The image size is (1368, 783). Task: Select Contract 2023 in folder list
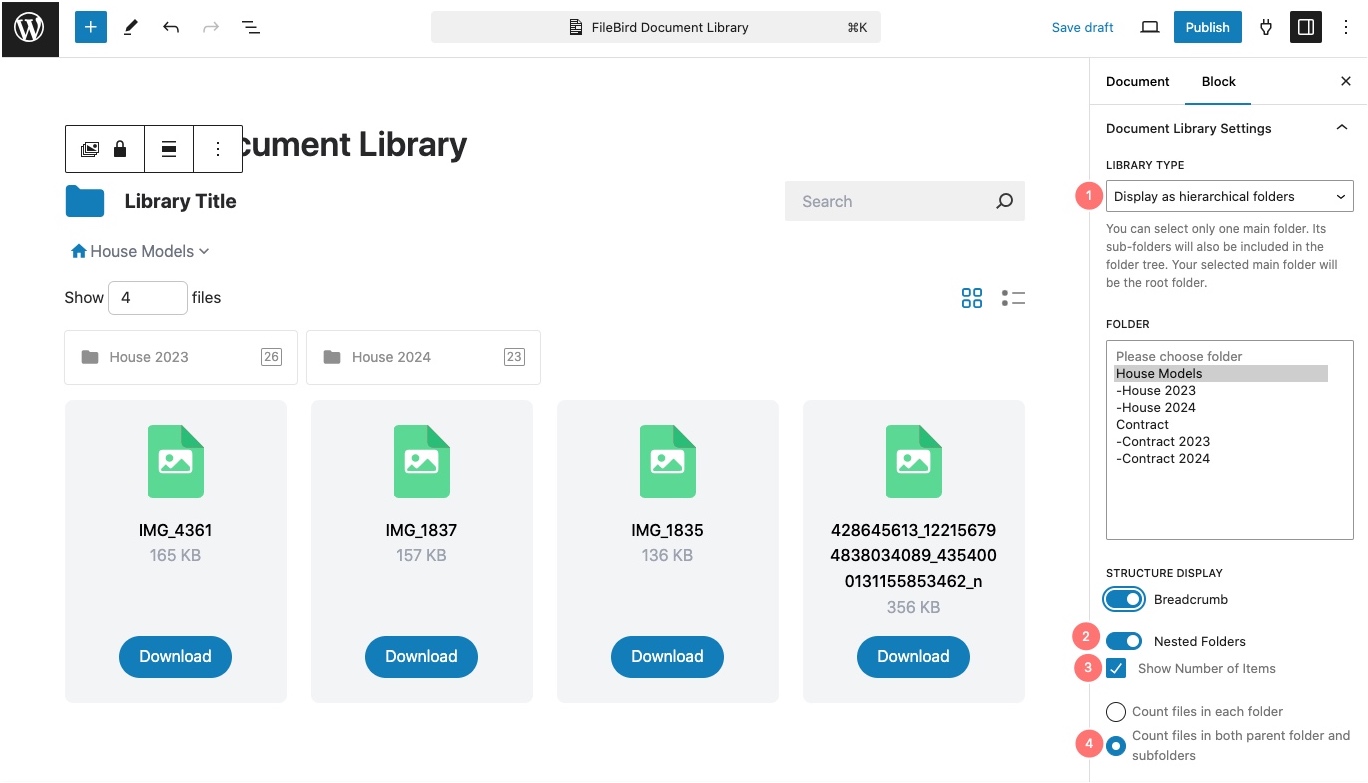pyautogui.click(x=1165, y=442)
